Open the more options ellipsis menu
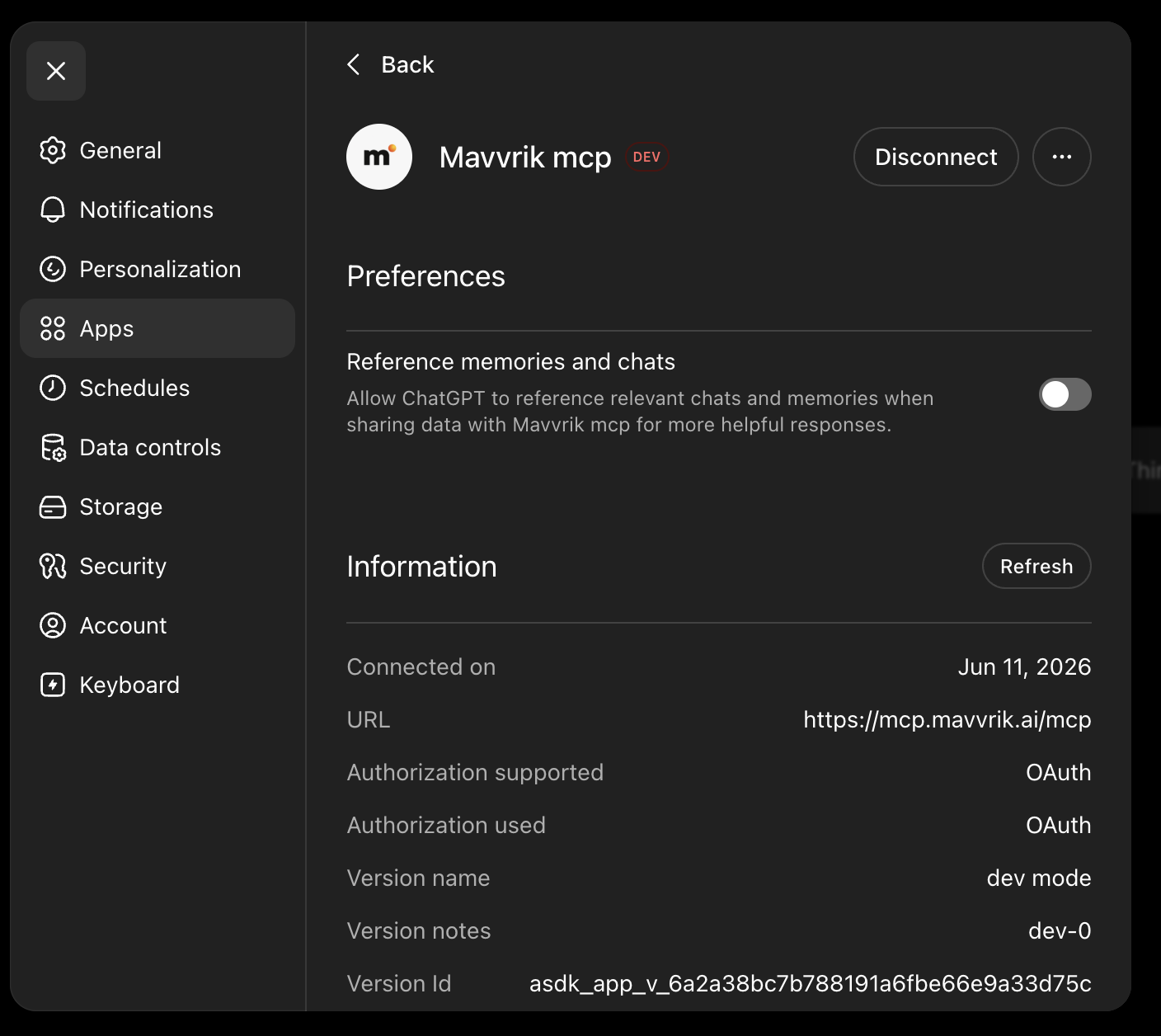Image resolution: width=1161 pixels, height=1036 pixels. click(x=1062, y=157)
